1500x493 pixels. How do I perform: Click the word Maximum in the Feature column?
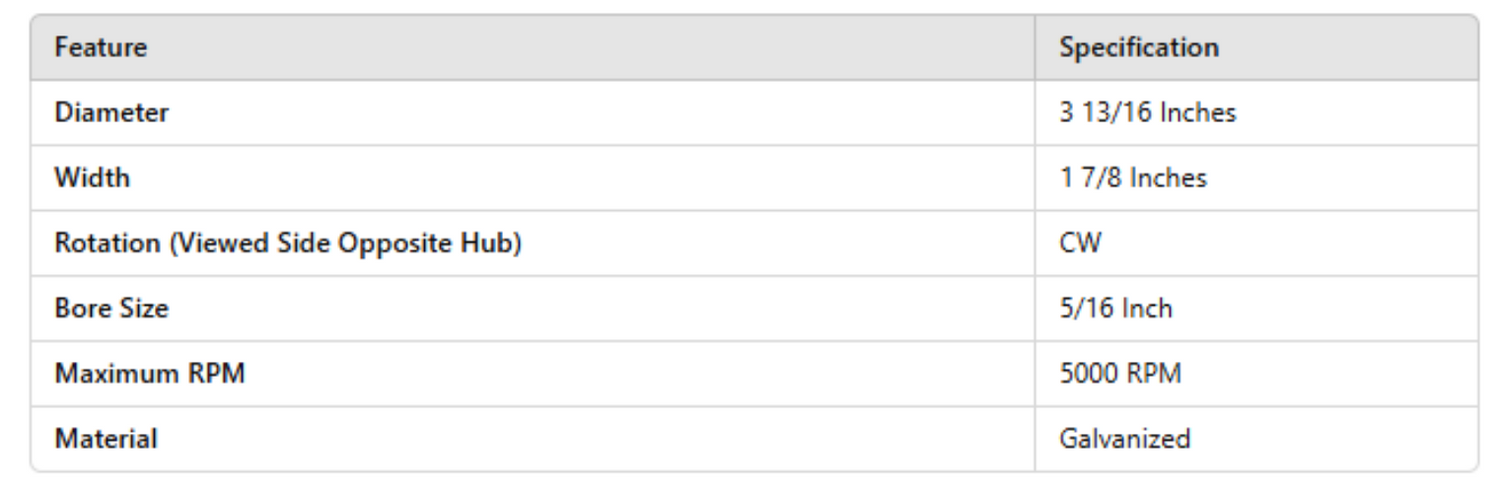(x=118, y=374)
